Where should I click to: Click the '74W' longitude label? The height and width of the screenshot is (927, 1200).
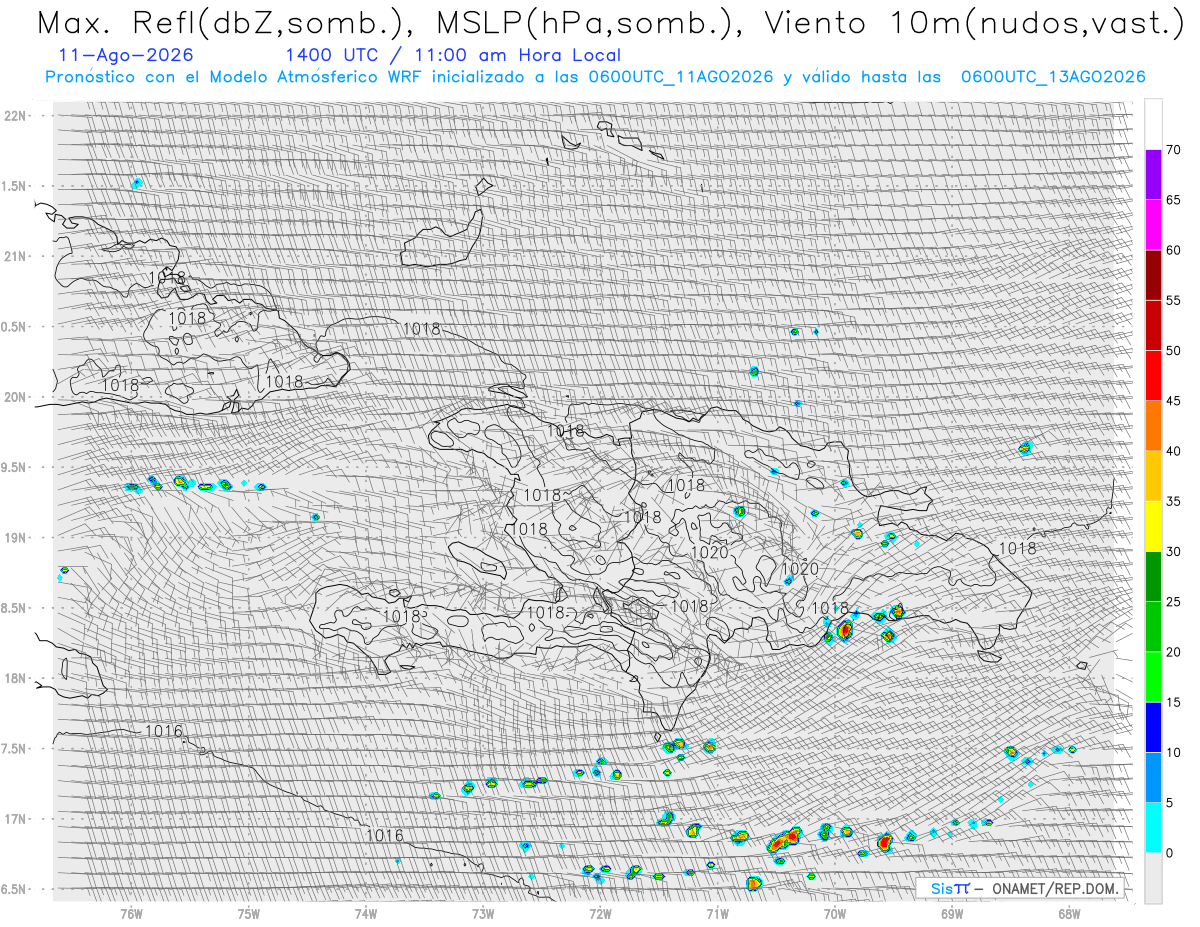click(366, 913)
